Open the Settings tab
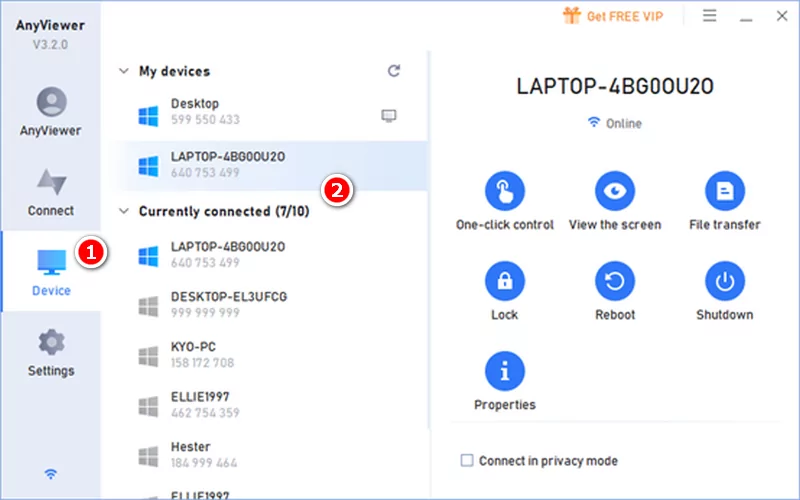This screenshot has width=800, height=500. click(x=51, y=353)
